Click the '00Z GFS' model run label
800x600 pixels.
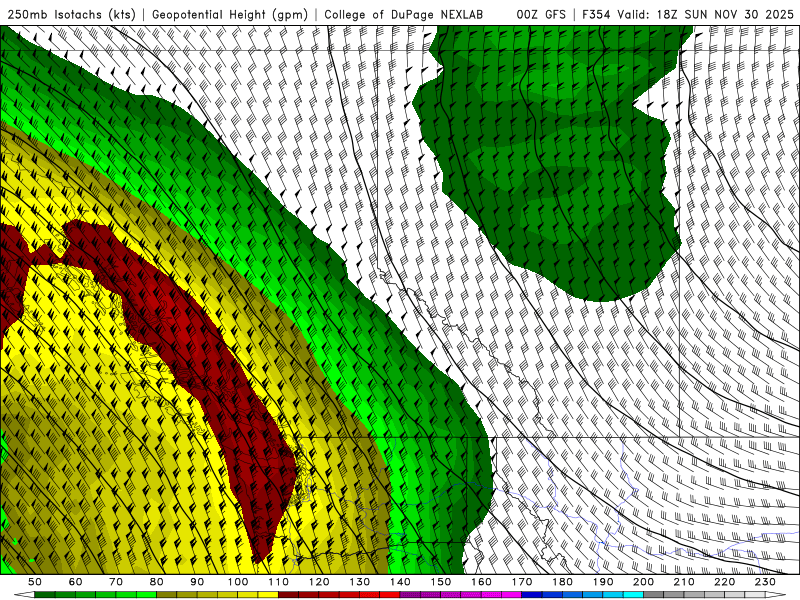click(x=541, y=14)
